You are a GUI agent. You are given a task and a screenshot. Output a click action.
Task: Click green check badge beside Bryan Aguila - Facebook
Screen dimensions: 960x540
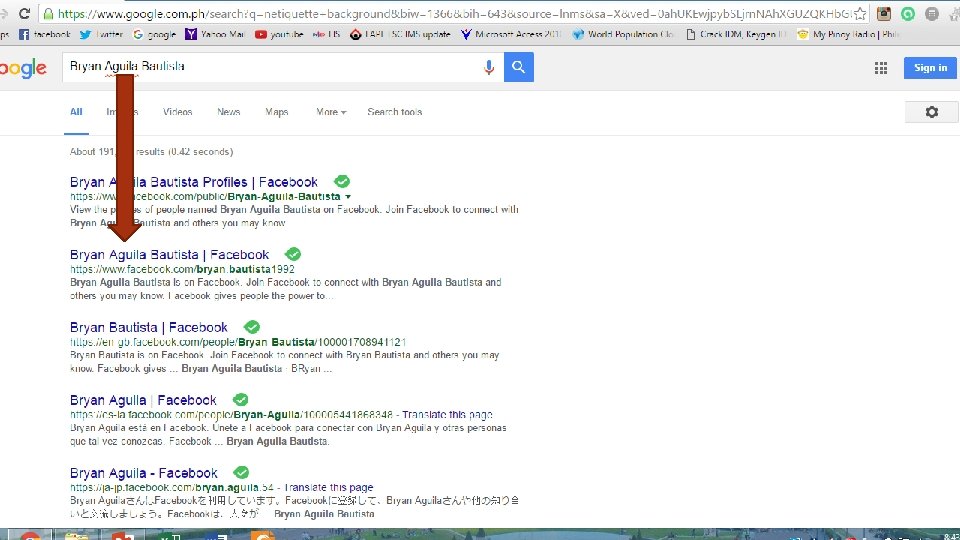point(241,473)
